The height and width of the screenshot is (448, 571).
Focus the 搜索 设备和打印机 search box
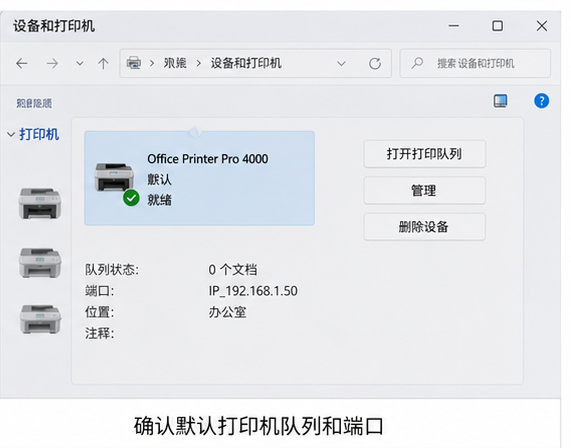click(x=475, y=63)
